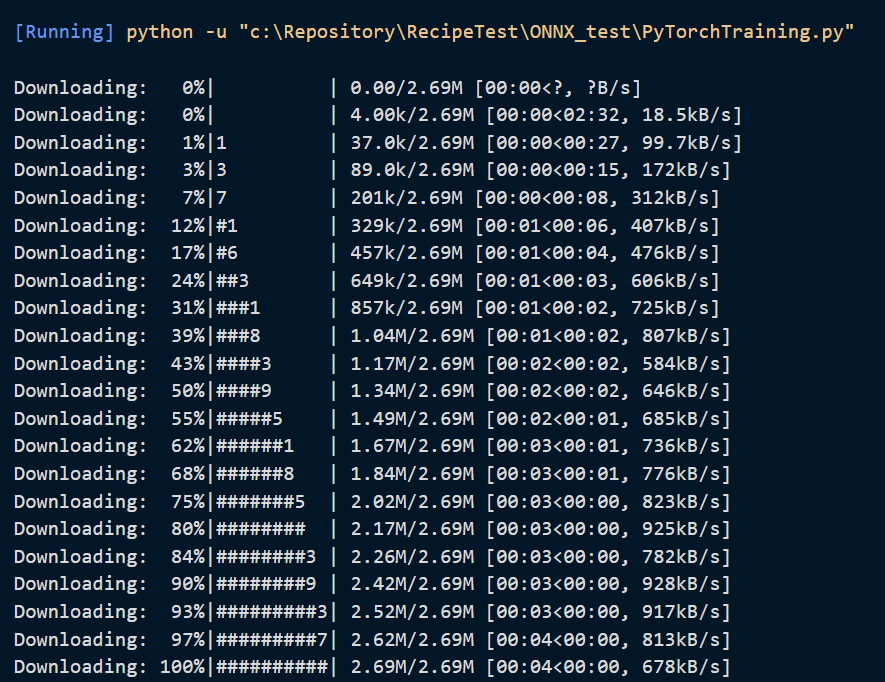Click the 2.69M/2.69M completed progress text
Viewport: 885px width, 682px height.
click(412, 667)
